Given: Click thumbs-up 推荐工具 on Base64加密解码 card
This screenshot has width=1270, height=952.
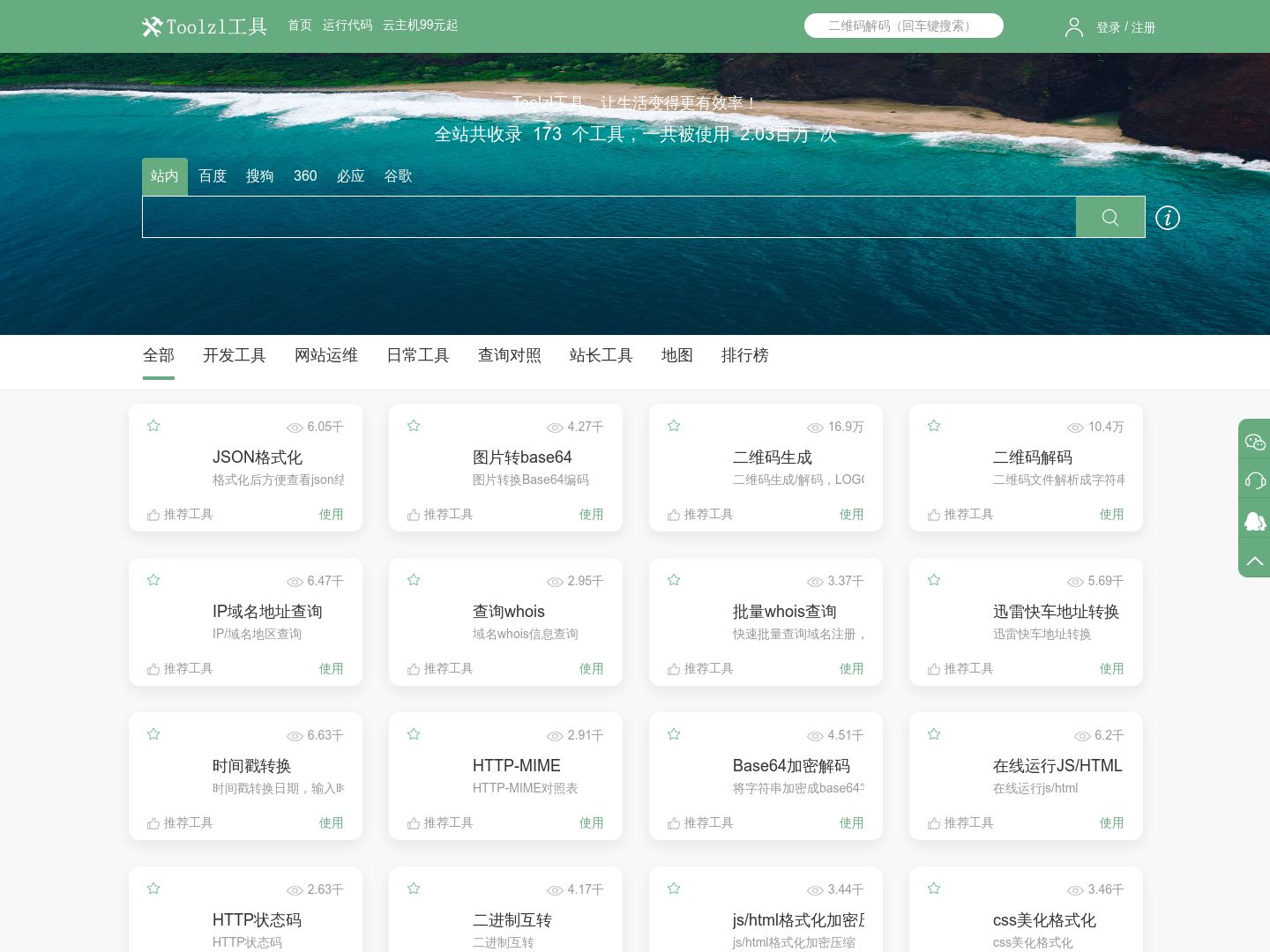Looking at the screenshot, I should tap(700, 823).
